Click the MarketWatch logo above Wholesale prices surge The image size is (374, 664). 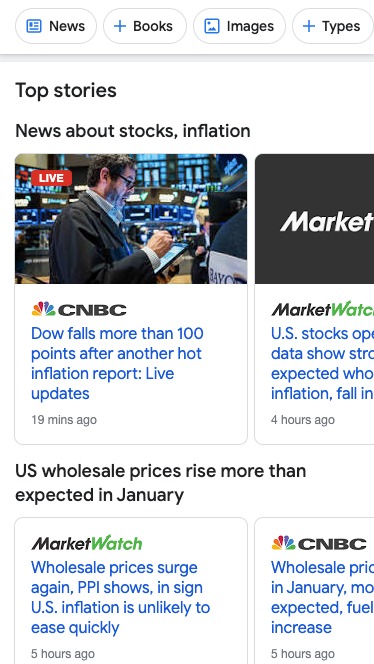click(x=87, y=543)
